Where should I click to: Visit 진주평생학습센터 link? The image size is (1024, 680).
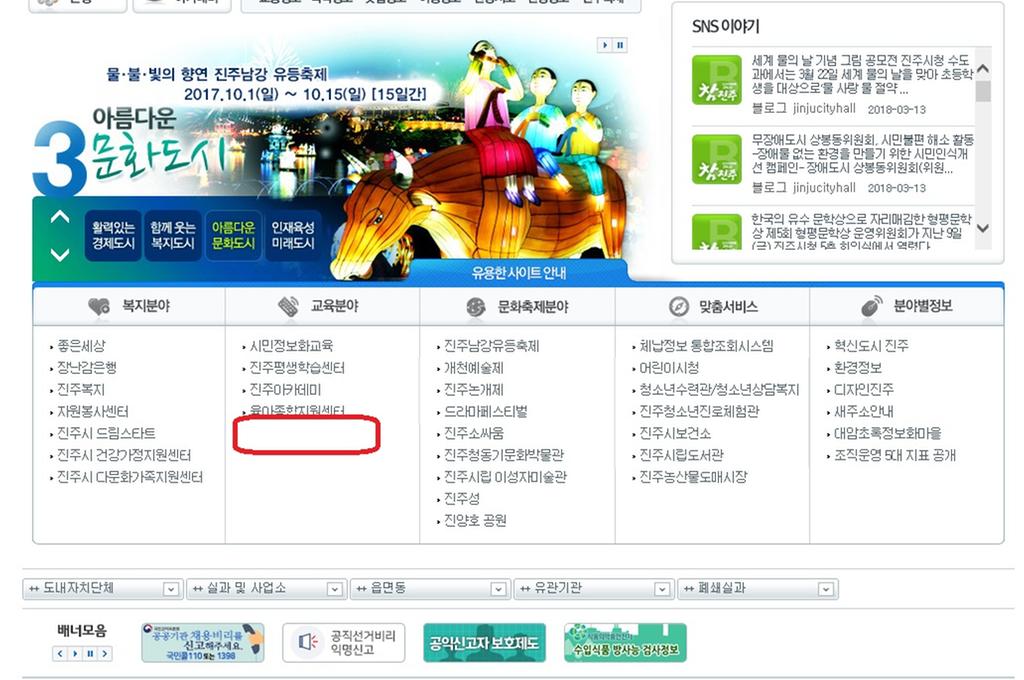click(x=297, y=368)
